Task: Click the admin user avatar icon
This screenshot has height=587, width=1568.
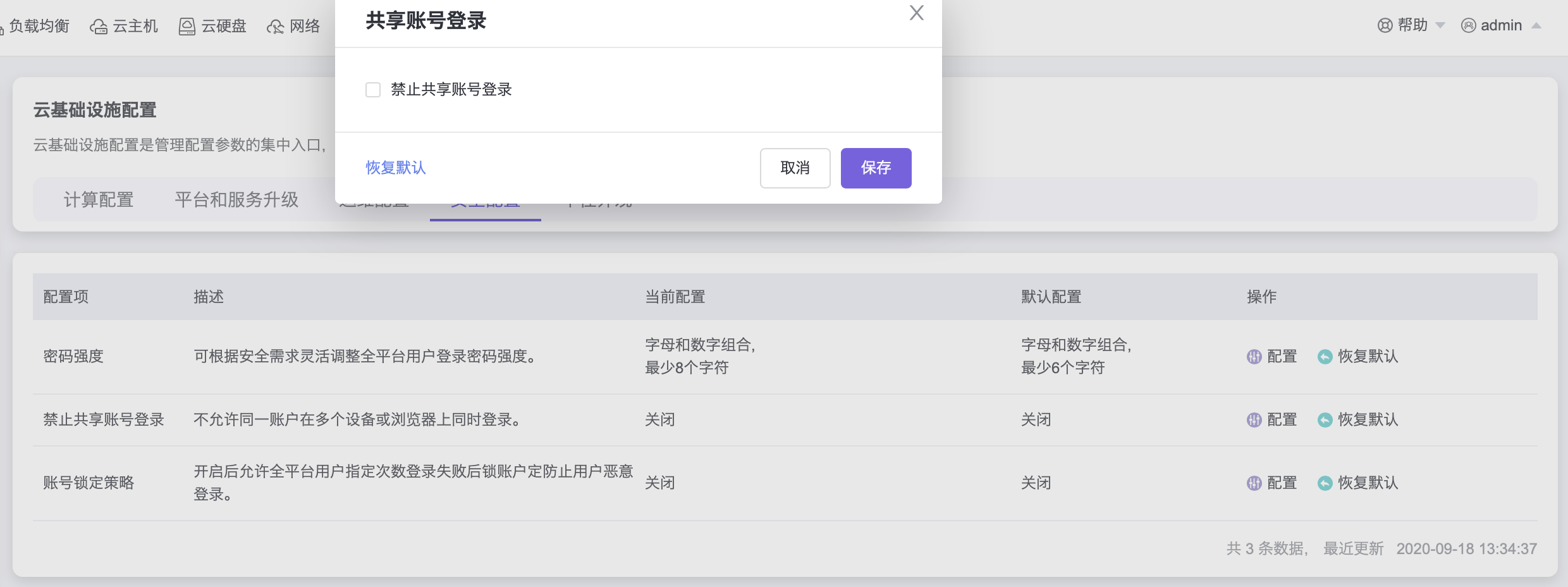Action: pyautogui.click(x=1468, y=25)
